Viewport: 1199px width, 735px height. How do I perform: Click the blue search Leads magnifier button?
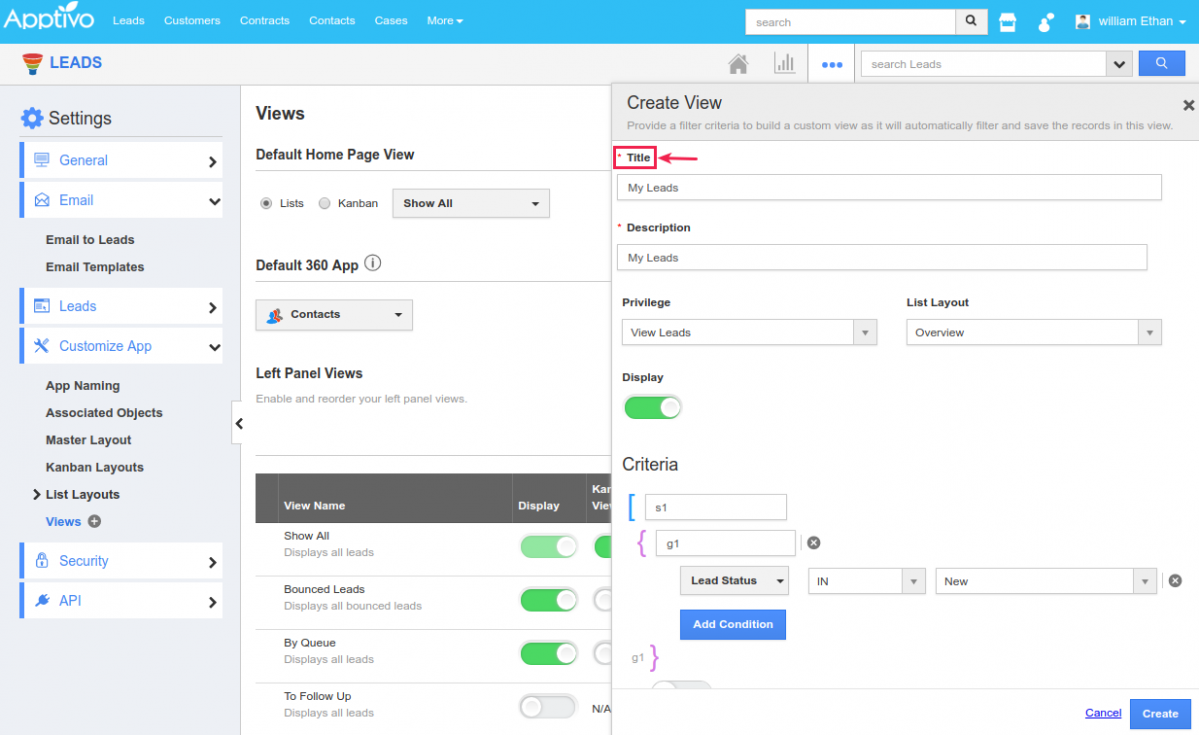pos(1161,63)
